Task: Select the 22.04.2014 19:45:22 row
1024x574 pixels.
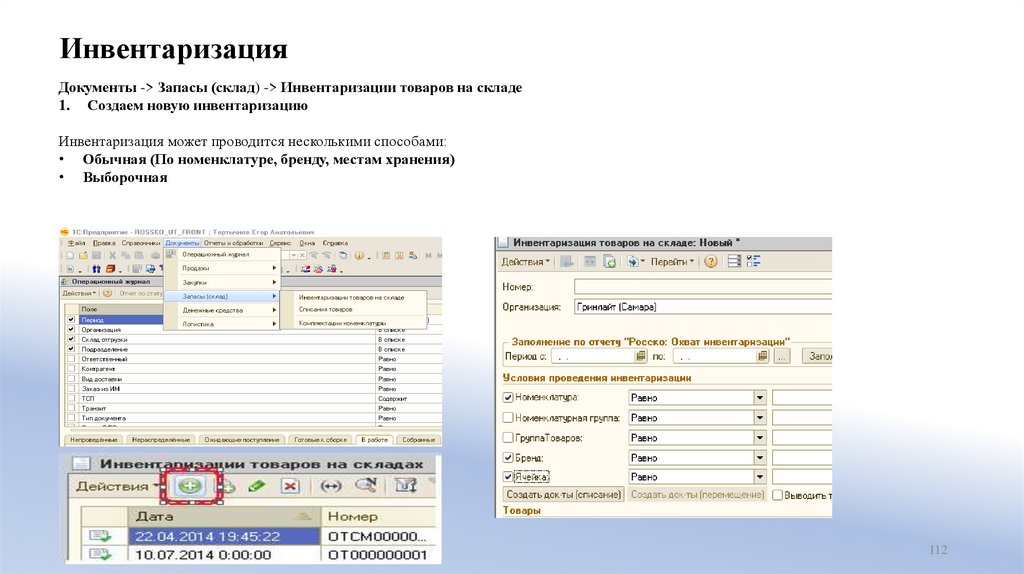Action: click(x=258, y=536)
